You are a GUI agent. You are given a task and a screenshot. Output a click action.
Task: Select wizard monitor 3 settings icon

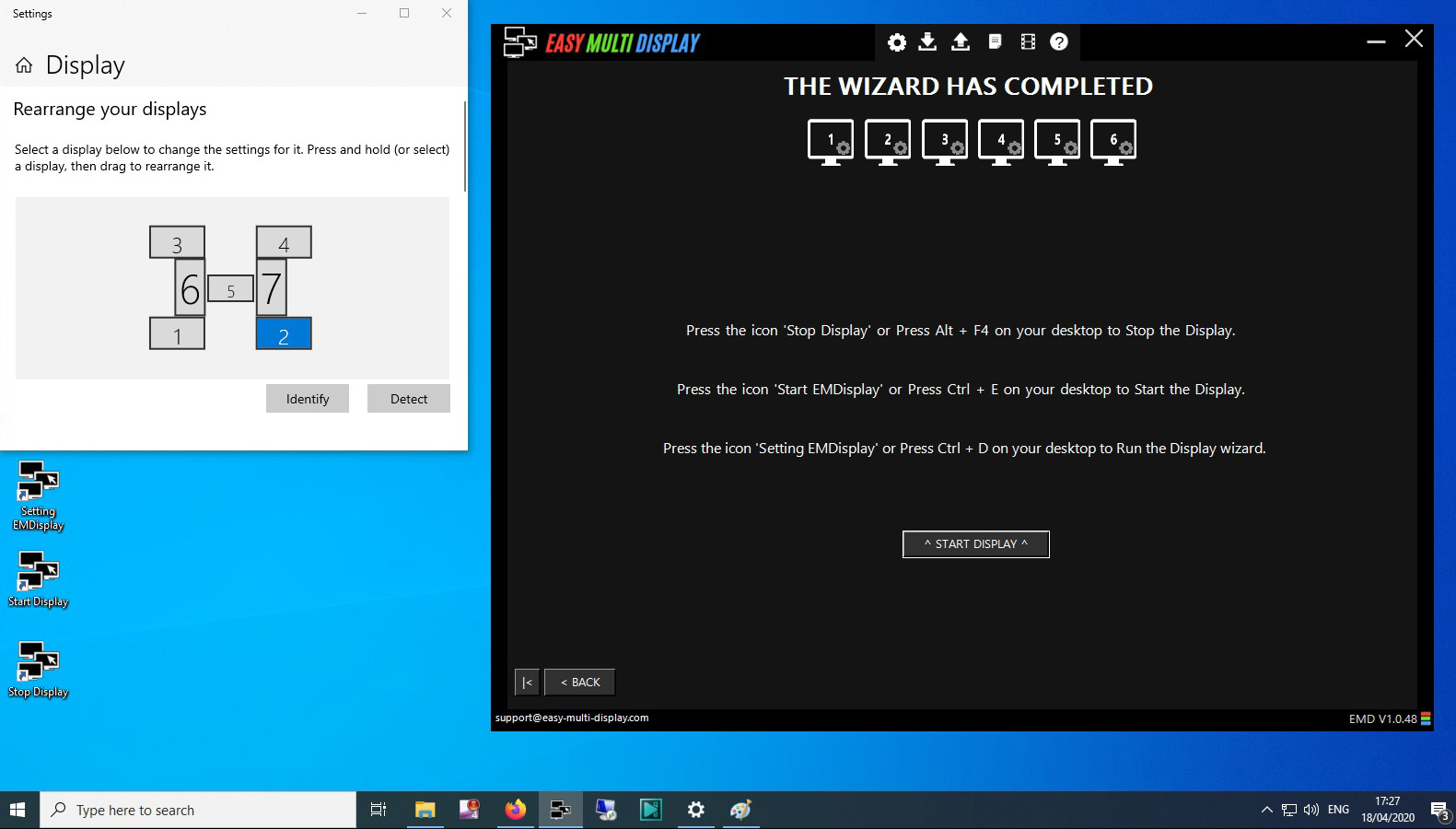pos(944,143)
